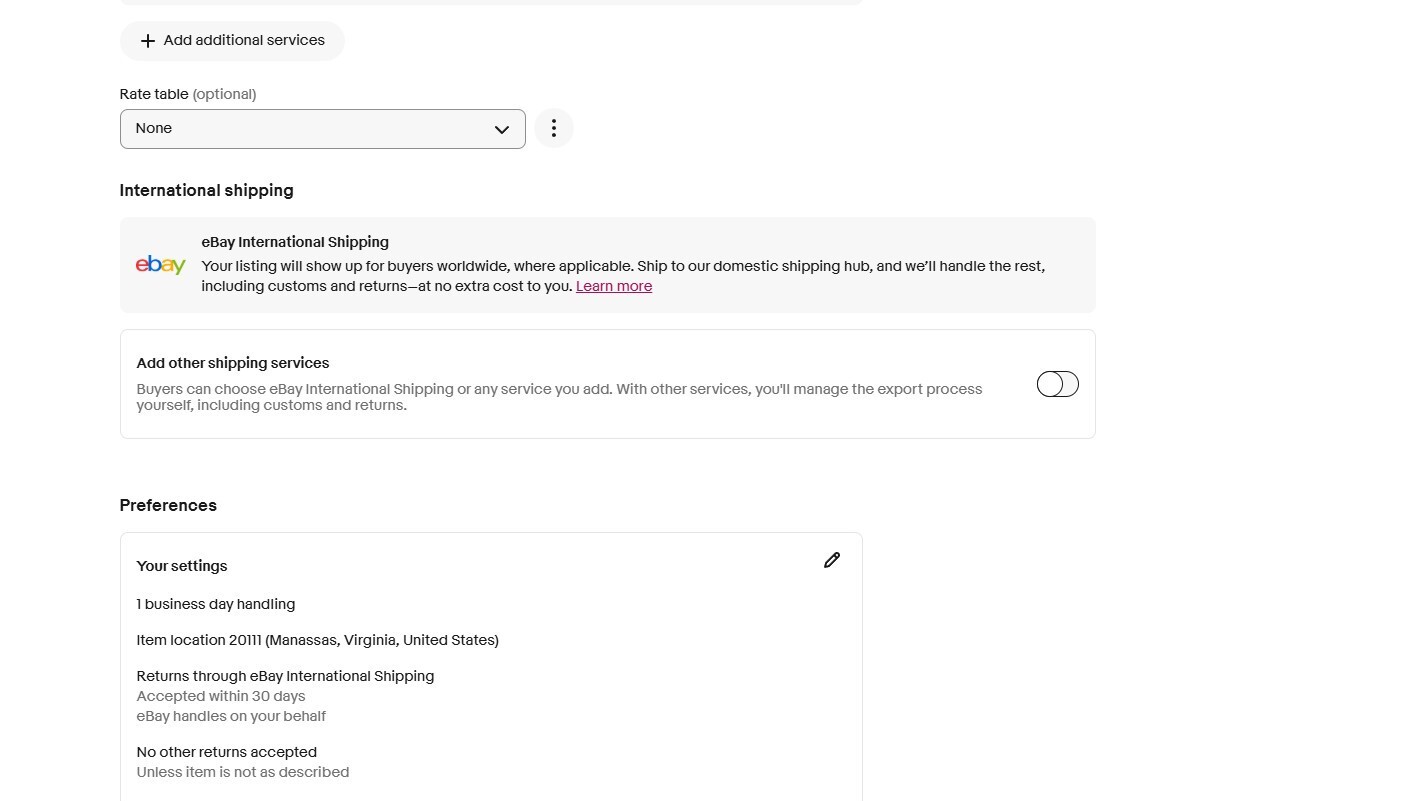1401x801 pixels.
Task: Click the eBay logo in the International Shipping banner
Action: pyautogui.click(x=160, y=265)
